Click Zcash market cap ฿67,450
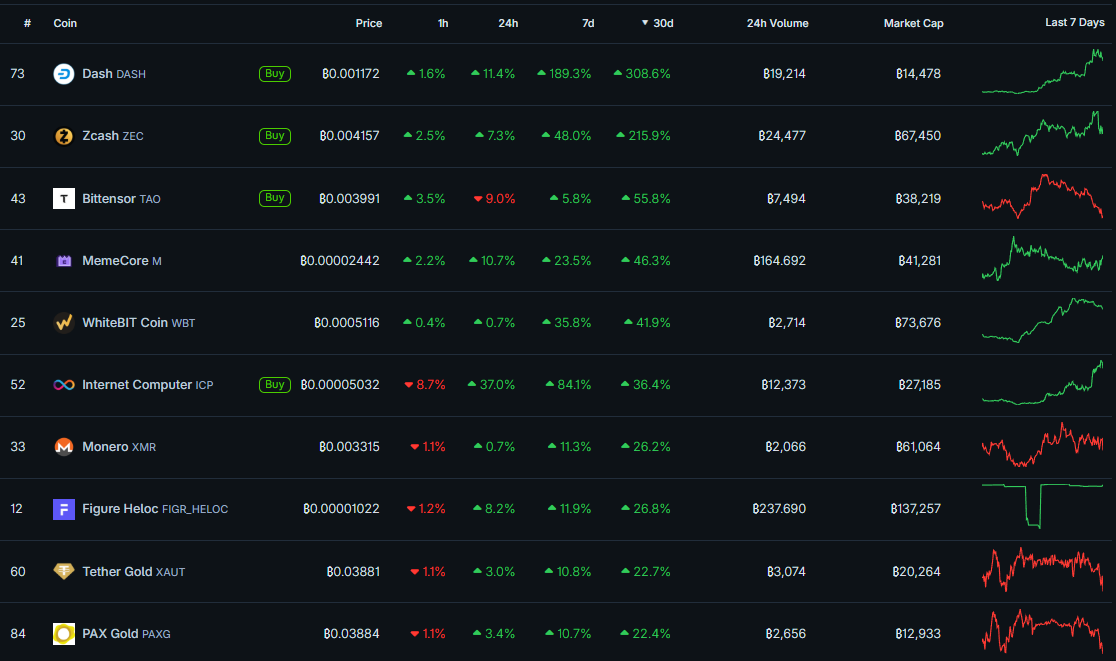The height and width of the screenshot is (661, 1116). tap(917, 136)
